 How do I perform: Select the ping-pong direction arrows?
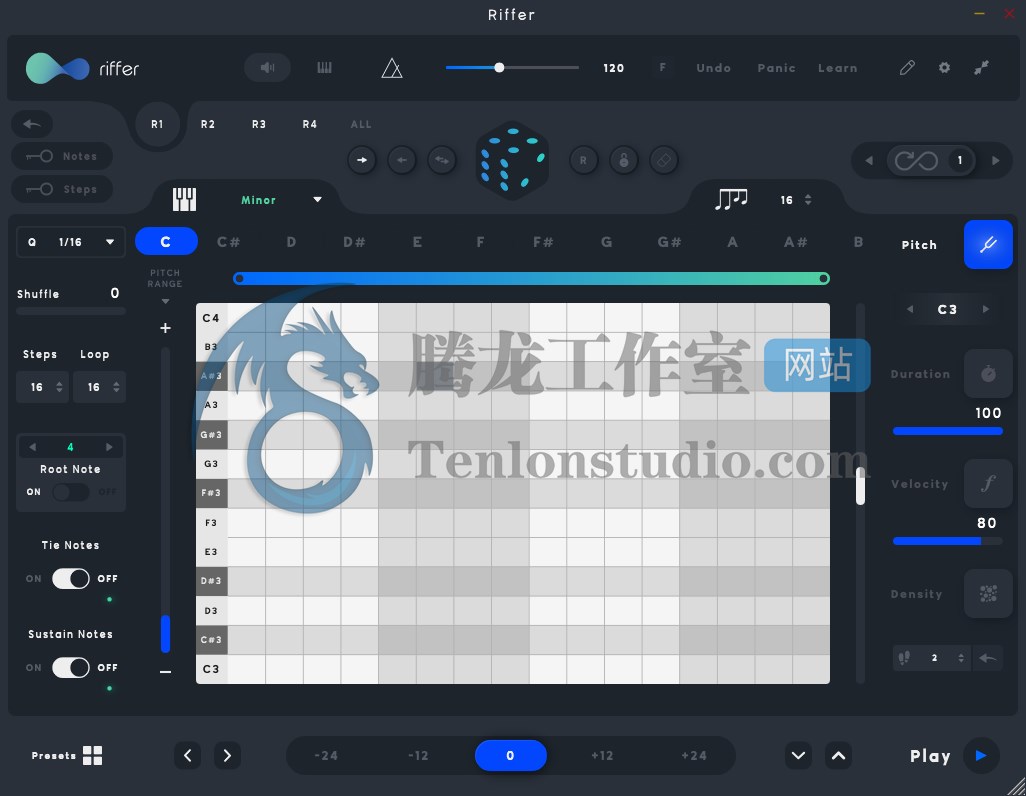442,160
